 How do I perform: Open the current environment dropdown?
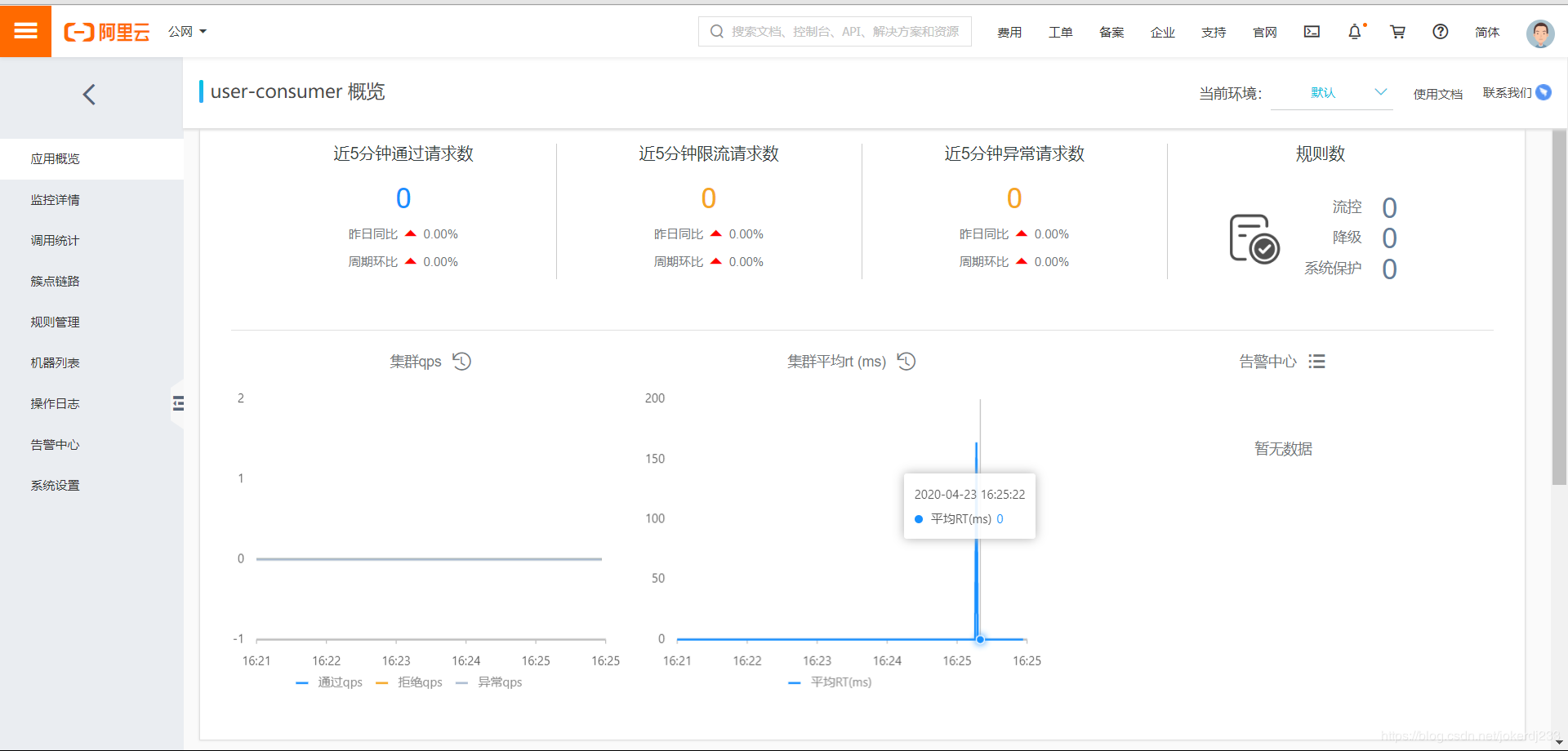point(1332,93)
